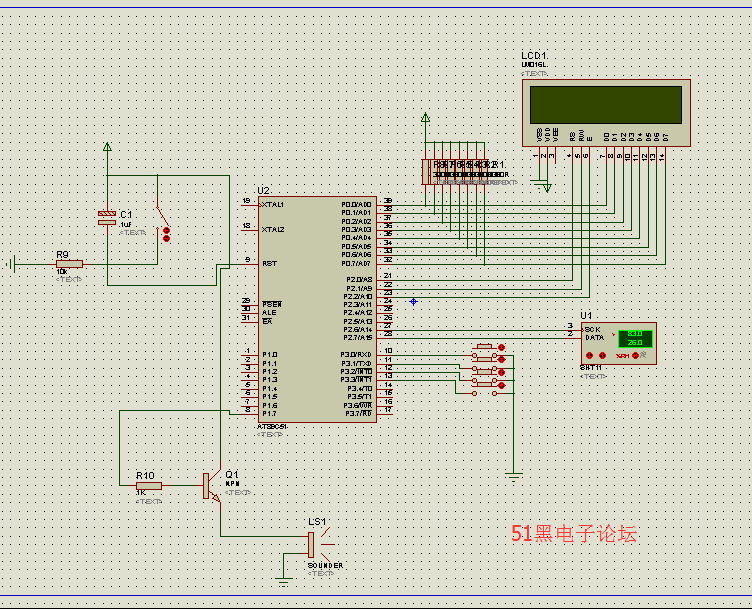Click the SHT11 part name text
The image size is (752, 609).
(x=590, y=368)
